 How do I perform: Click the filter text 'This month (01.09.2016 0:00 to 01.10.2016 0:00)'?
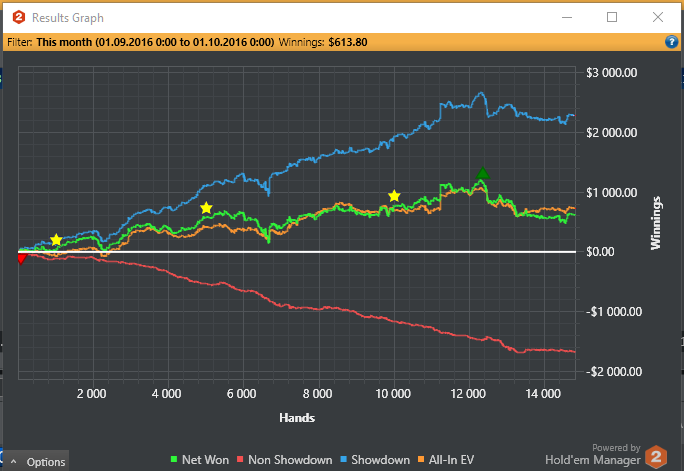point(155,42)
